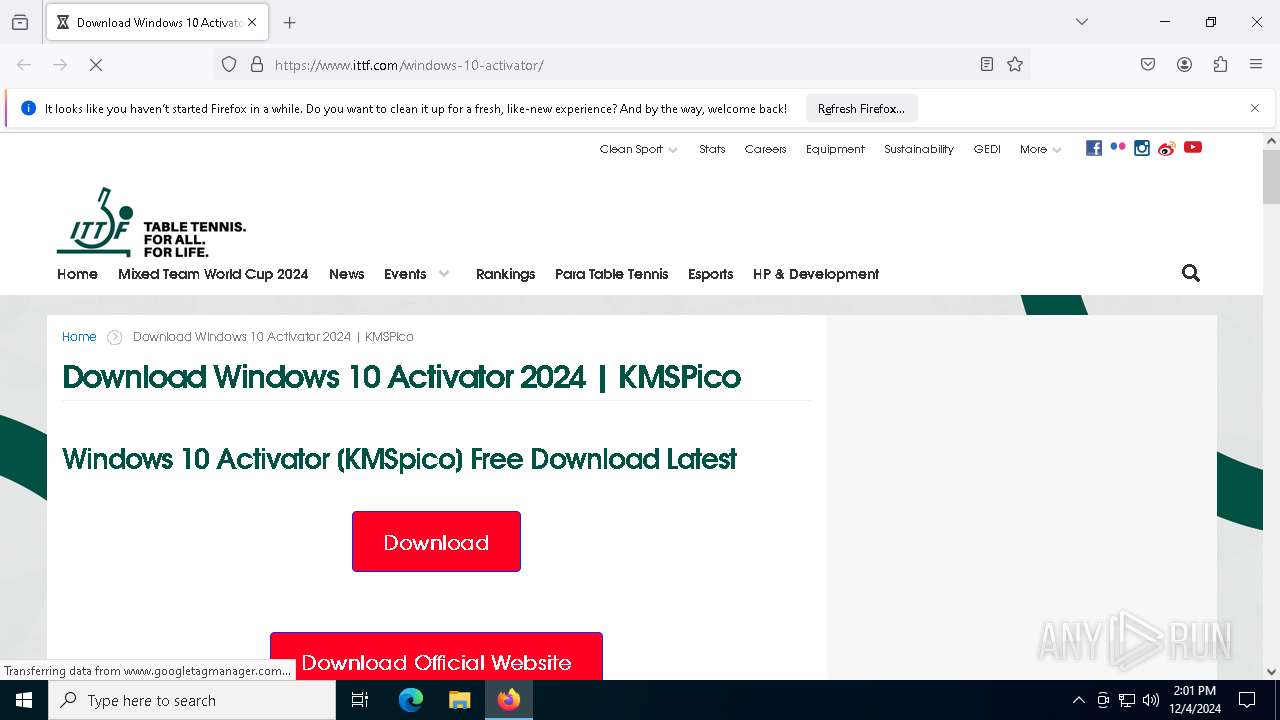Image resolution: width=1280 pixels, height=720 pixels.
Task: Open the ITTF Flickr icon
Action: click(x=1118, y=147)
